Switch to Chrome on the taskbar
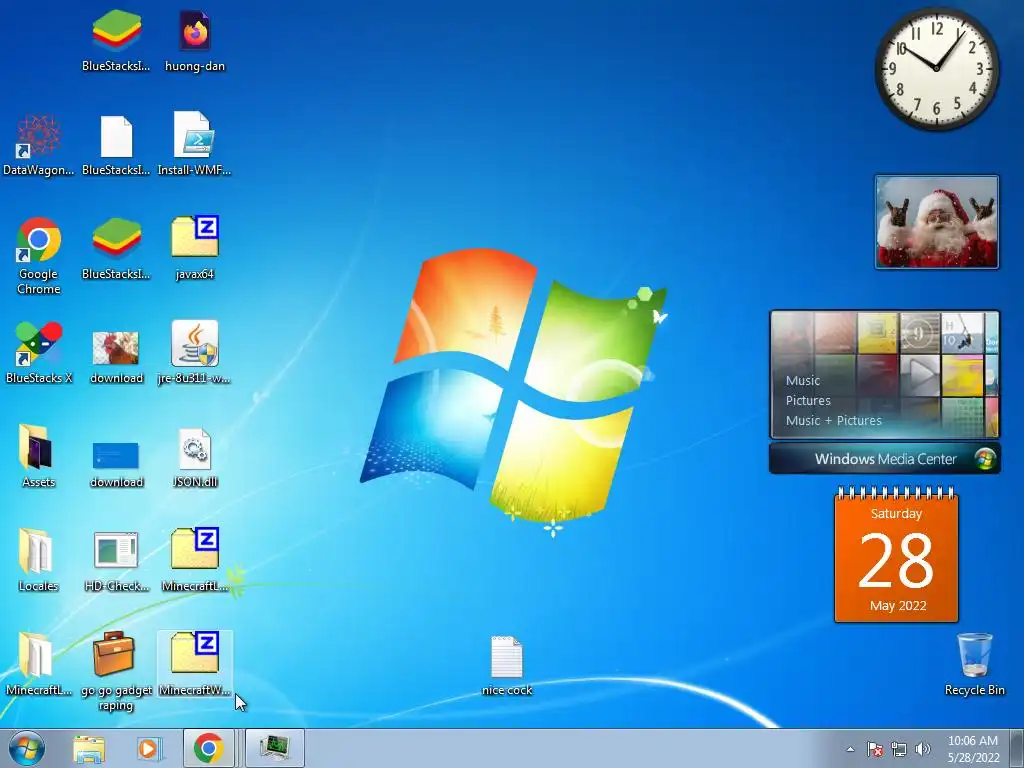Image resolution: width=1024 pixels, height=768 pixels. coord(208,748)
